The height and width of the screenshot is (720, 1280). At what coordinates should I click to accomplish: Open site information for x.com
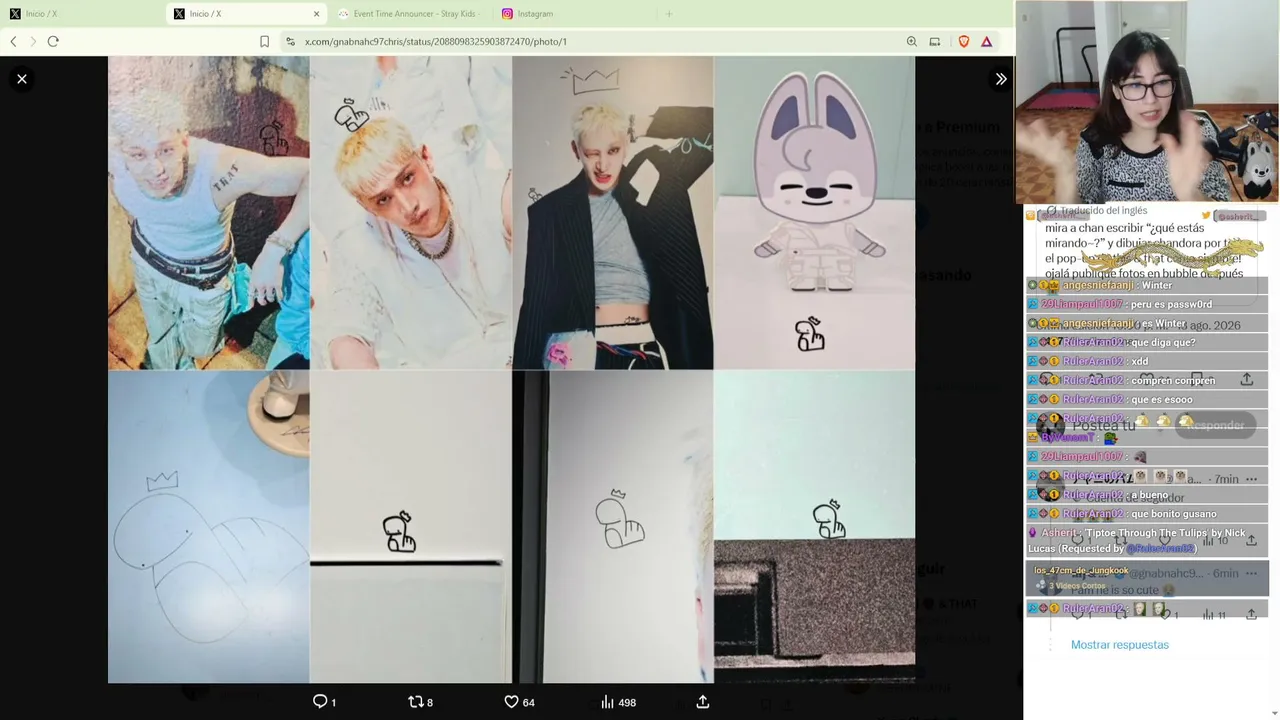(290, 41)
